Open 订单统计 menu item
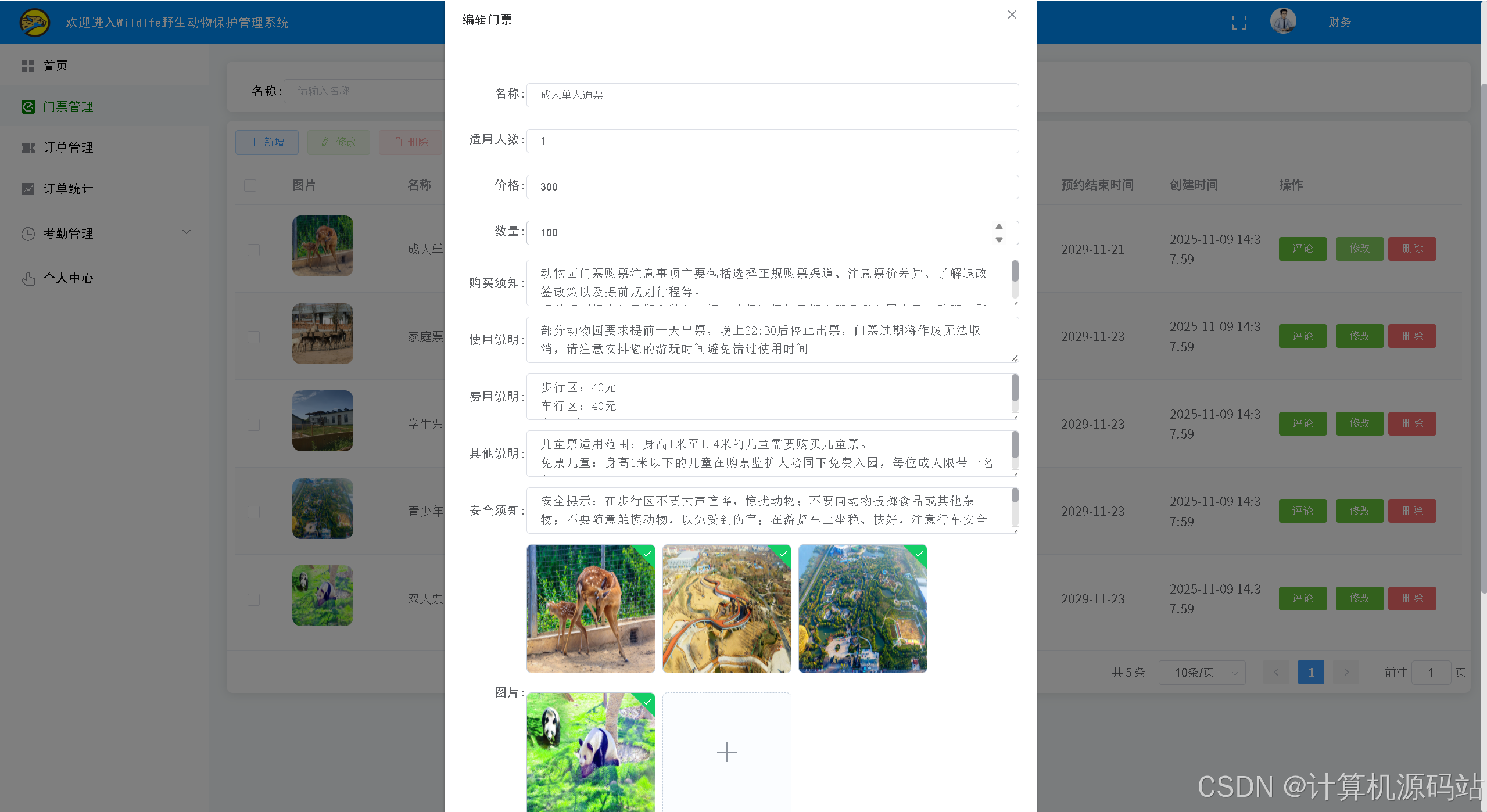Viewport: 1487px width, 812px height. 105,188
